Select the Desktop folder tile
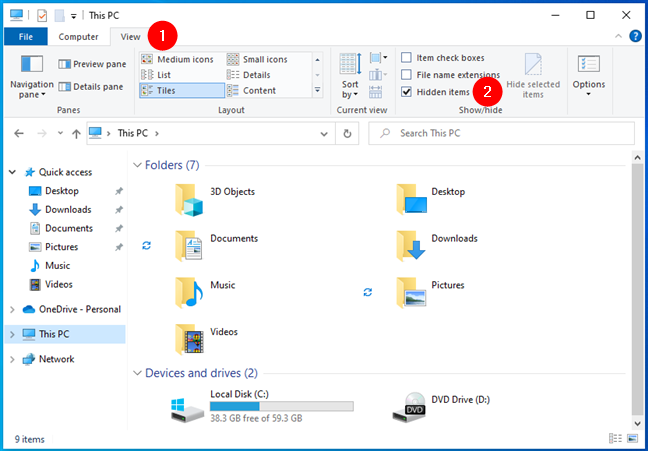The image size is (648, 451). pos(431,200)
